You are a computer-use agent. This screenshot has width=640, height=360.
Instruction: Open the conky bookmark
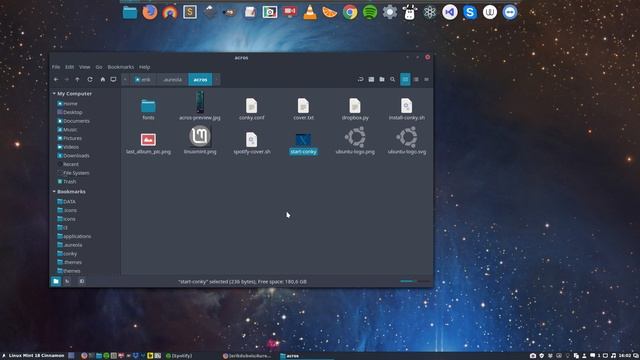click(70, 253)
